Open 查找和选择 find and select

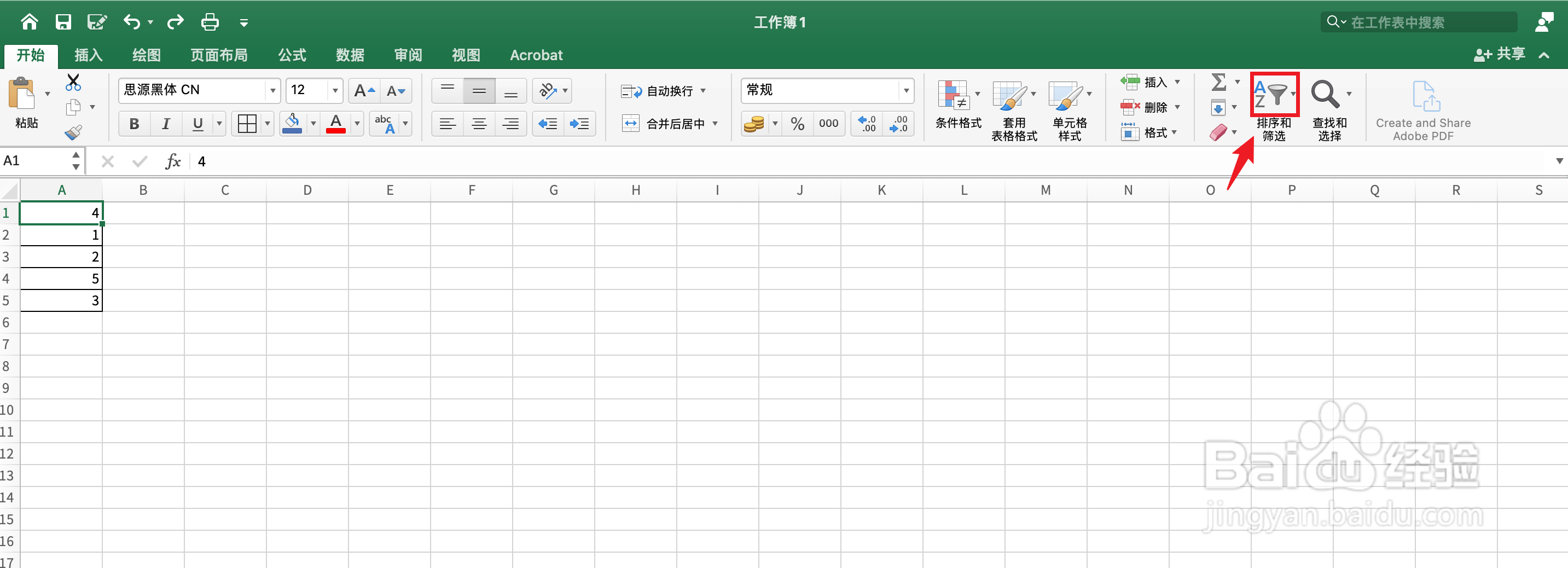1329,111
